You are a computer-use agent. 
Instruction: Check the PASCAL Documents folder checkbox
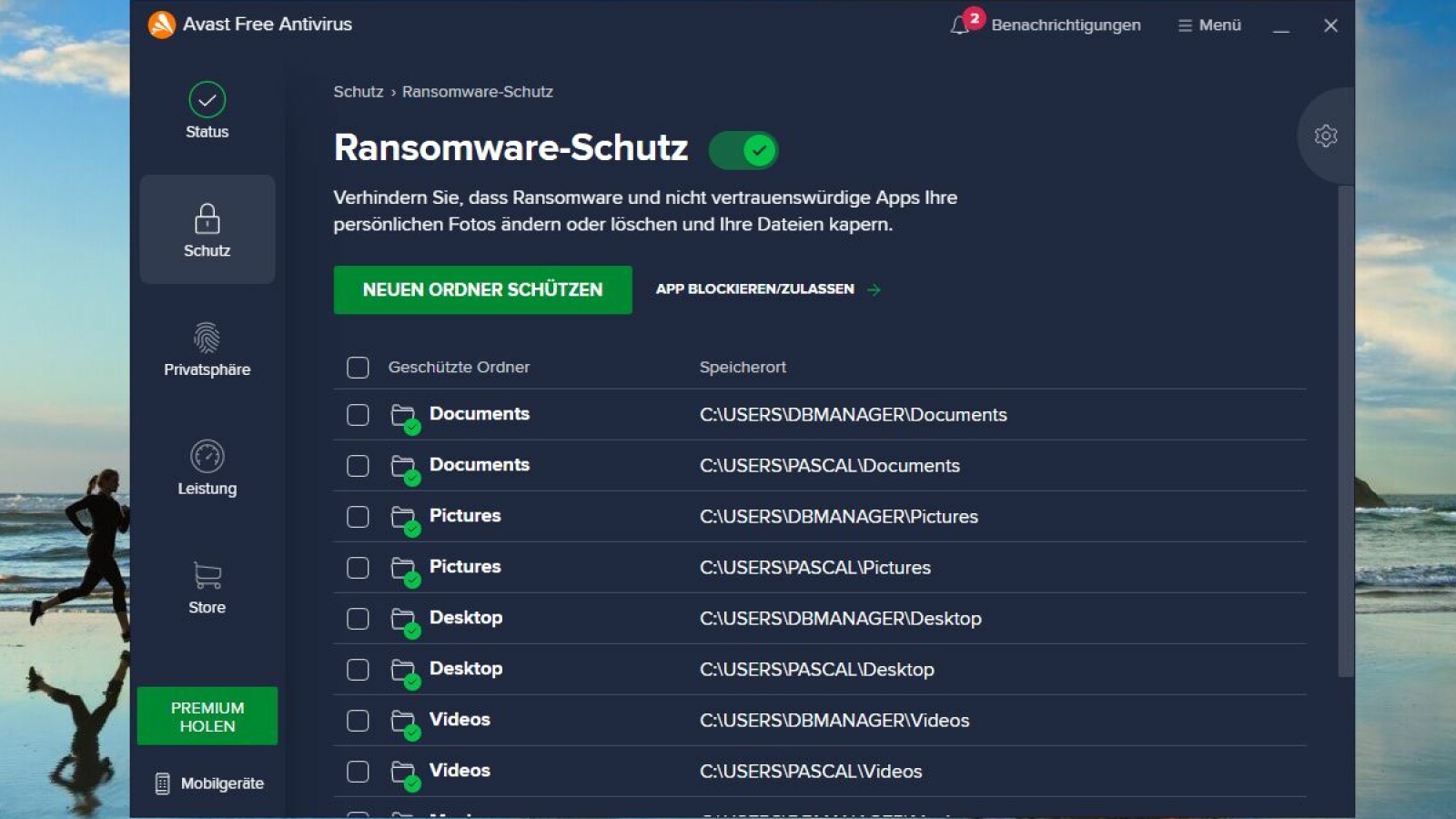point(358,466)
